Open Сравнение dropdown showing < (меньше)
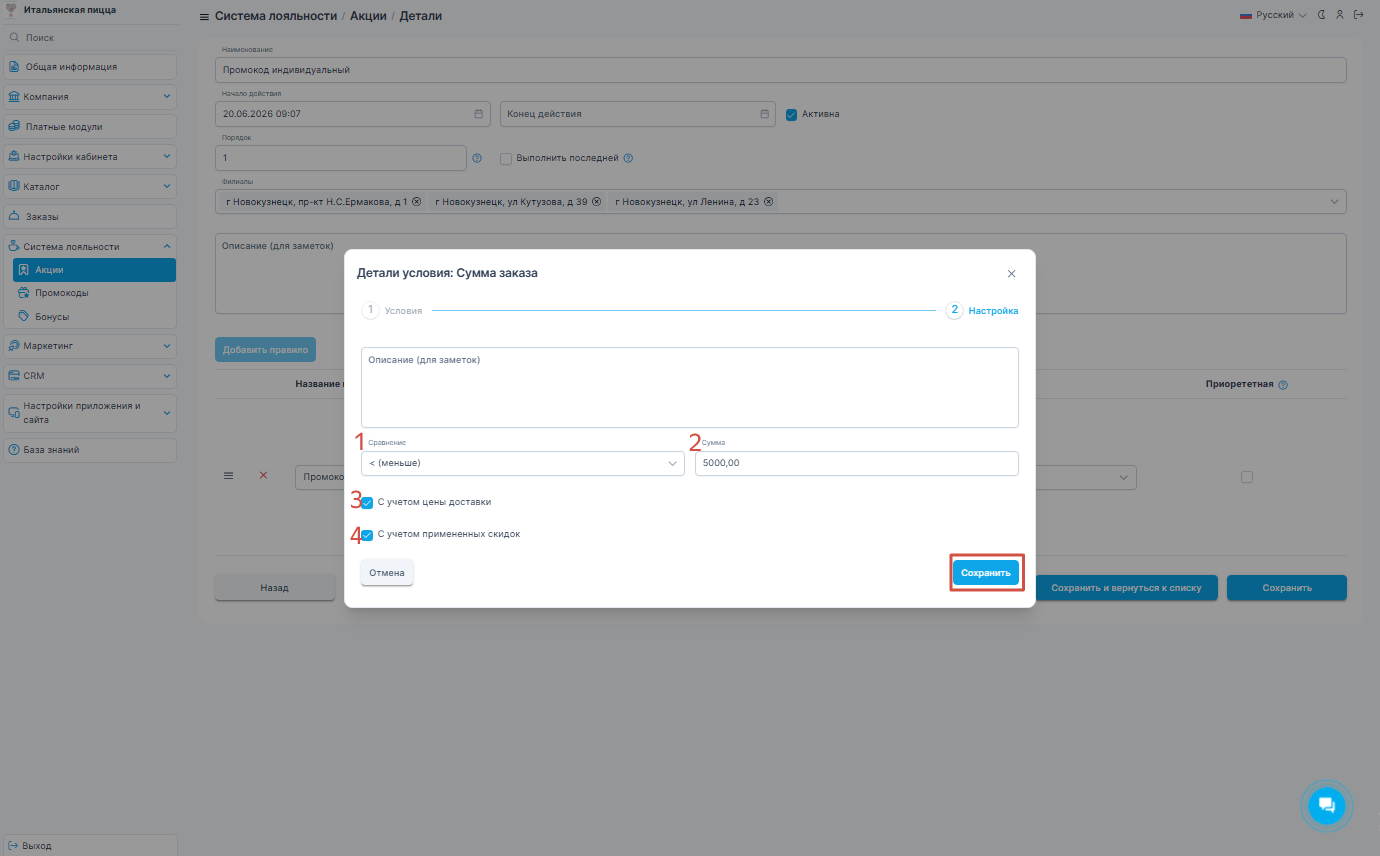 (x=523, y=463)
